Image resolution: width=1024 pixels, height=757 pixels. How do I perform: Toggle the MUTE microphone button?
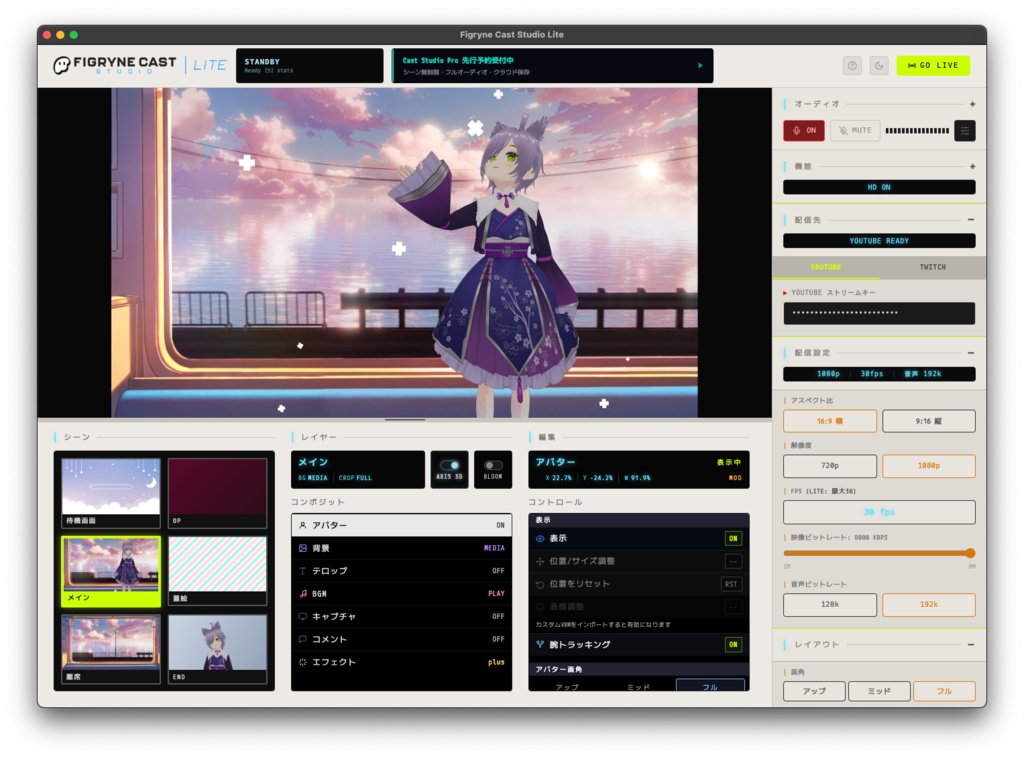pyautogui.click(x=856, y=131)
